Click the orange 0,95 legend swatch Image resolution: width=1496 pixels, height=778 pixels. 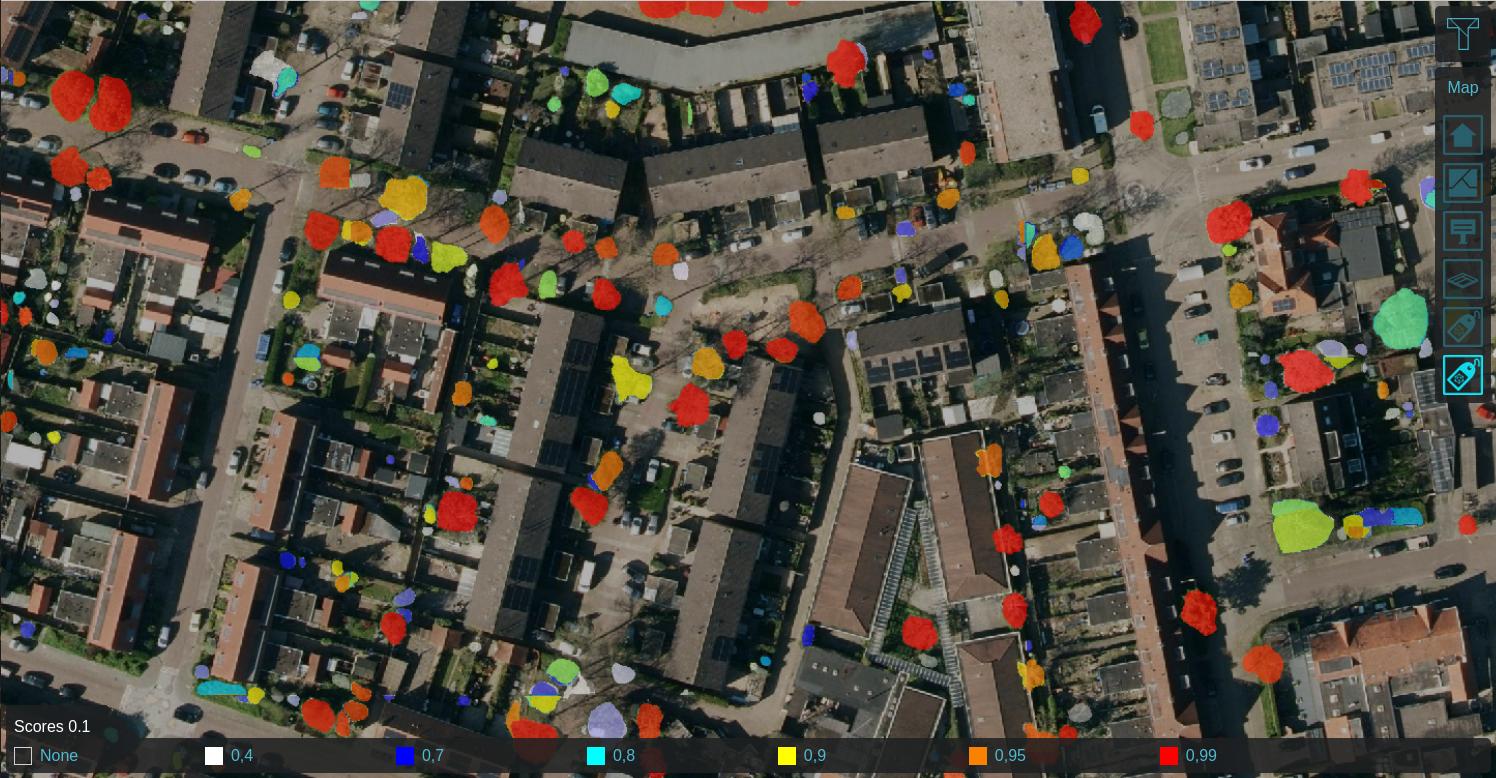[978, 756]
